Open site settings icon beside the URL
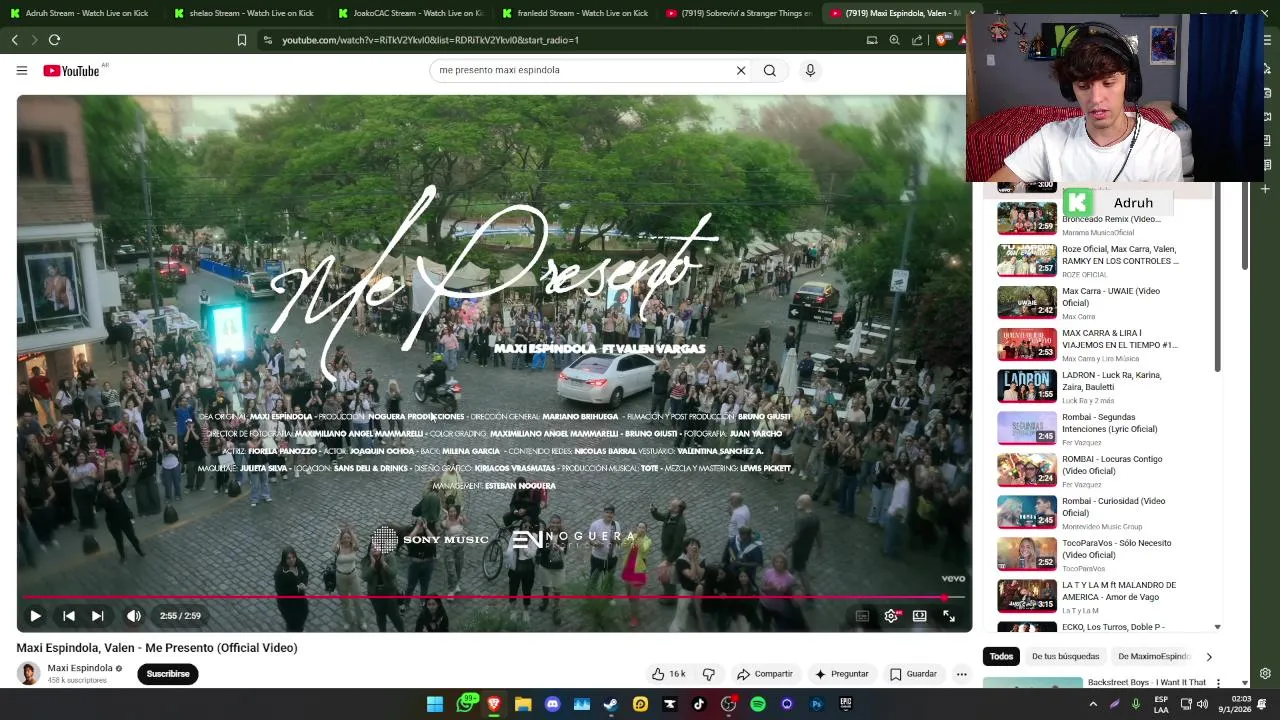1280x720 pixels. 267,40
